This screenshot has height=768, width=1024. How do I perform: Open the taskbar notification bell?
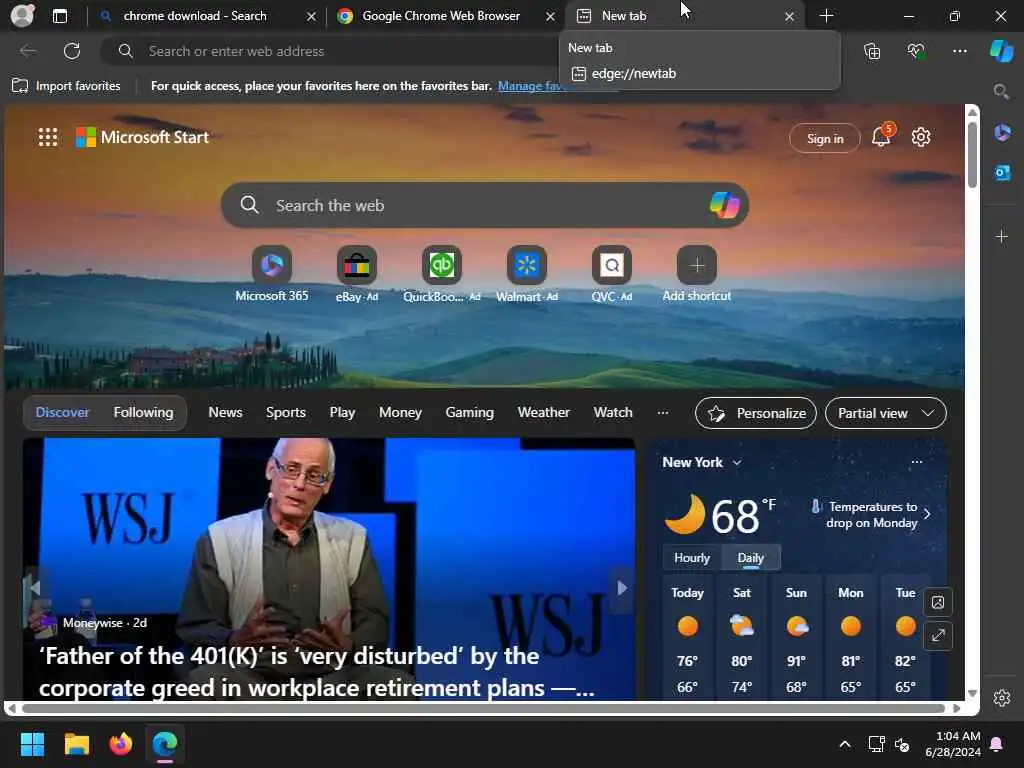[x=997, y=744]
